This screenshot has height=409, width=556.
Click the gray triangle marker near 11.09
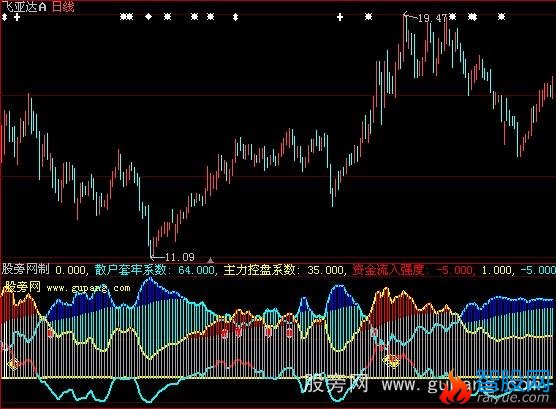tap(210, 260)
